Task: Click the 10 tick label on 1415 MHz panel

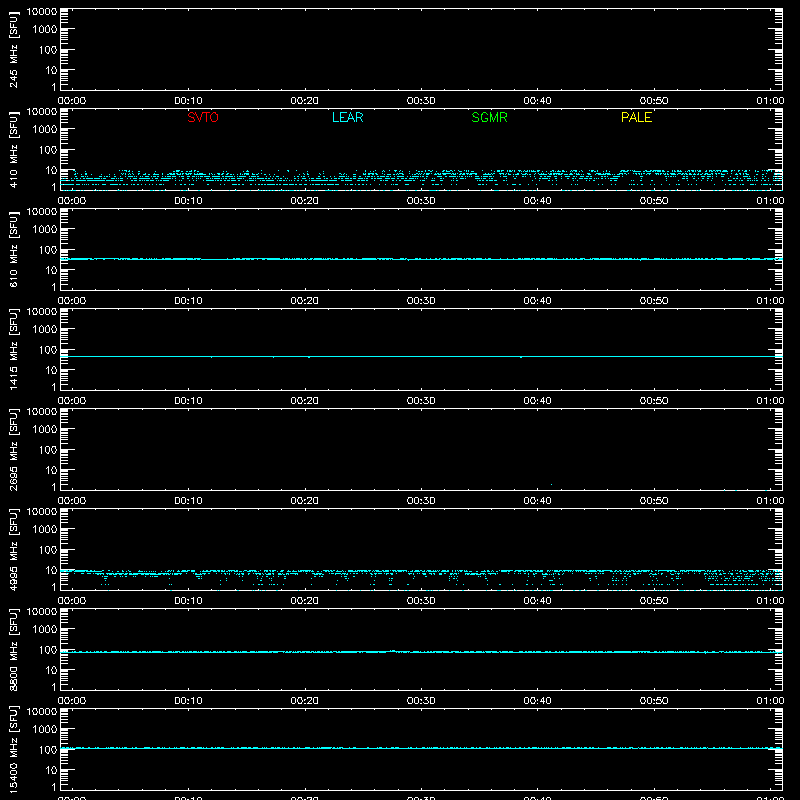Action: pyautogui.click(x=51, y=370)
